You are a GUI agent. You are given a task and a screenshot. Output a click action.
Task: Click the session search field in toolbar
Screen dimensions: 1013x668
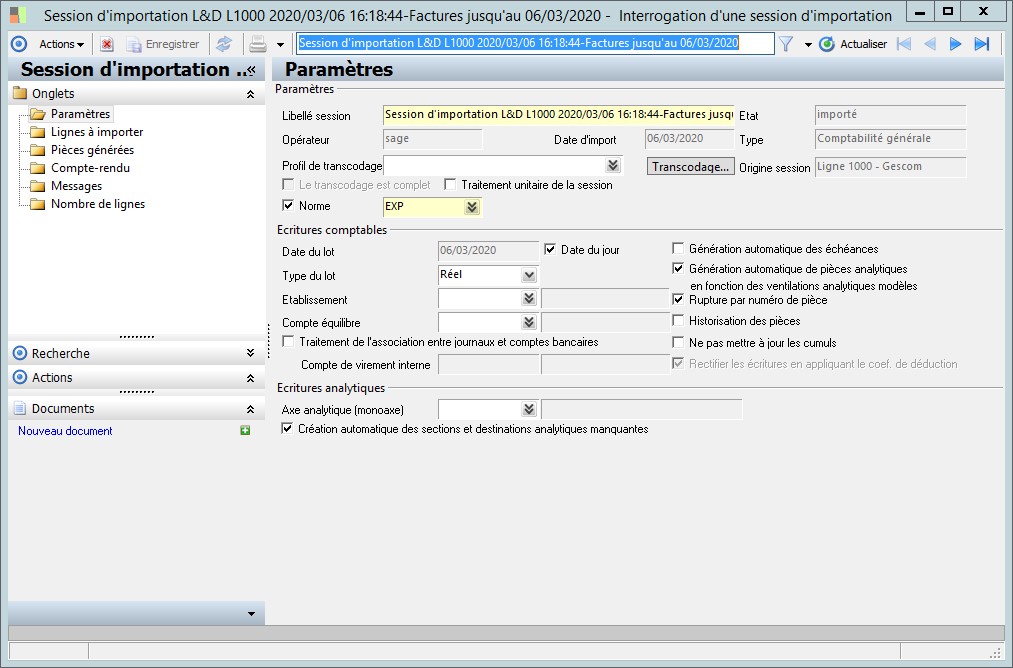pyautogui.click(x=535, y=43)
